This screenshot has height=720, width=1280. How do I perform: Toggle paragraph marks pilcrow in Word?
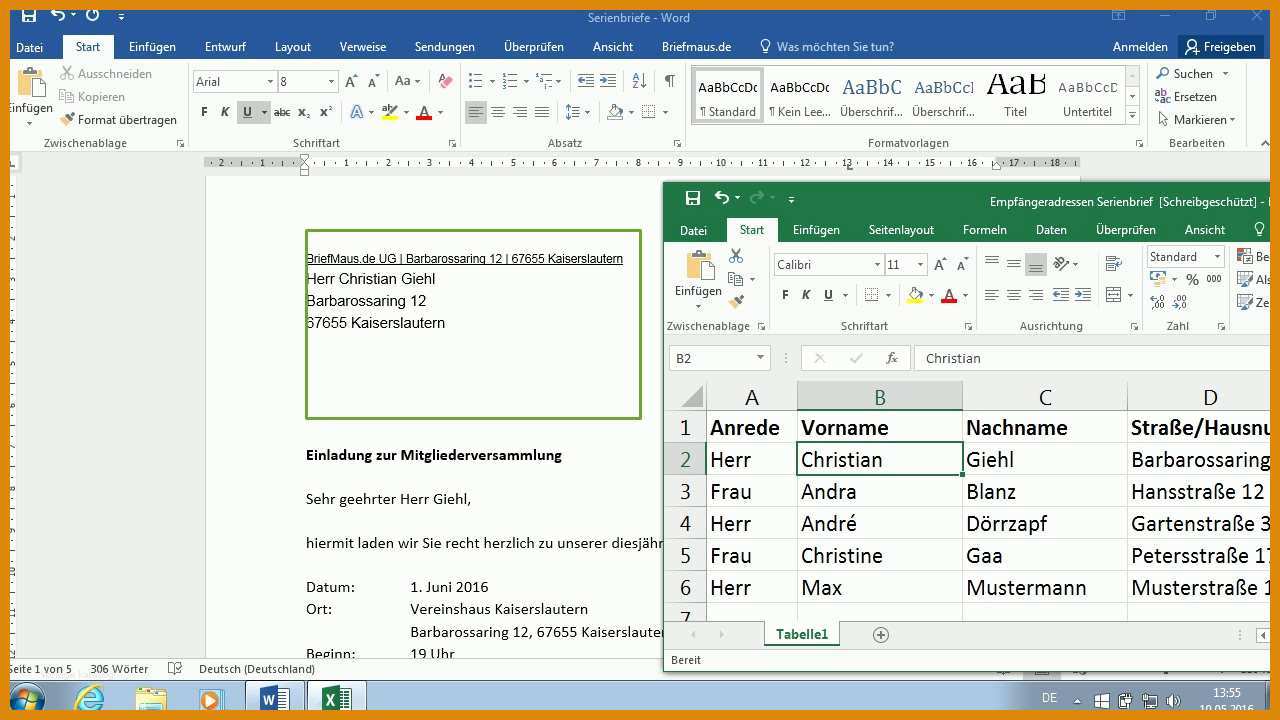point(669,81)
